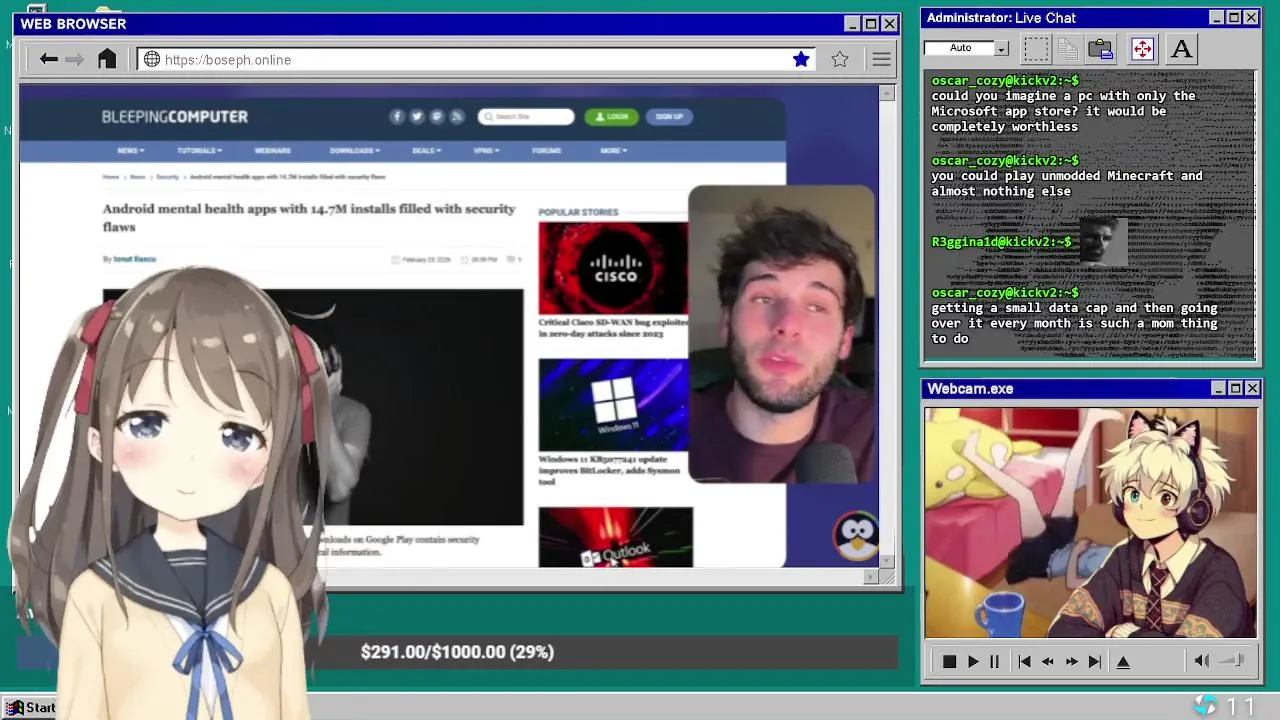Click the SIGN UP button
This screenshot has height=720, width=1280.
pos(669,116)
